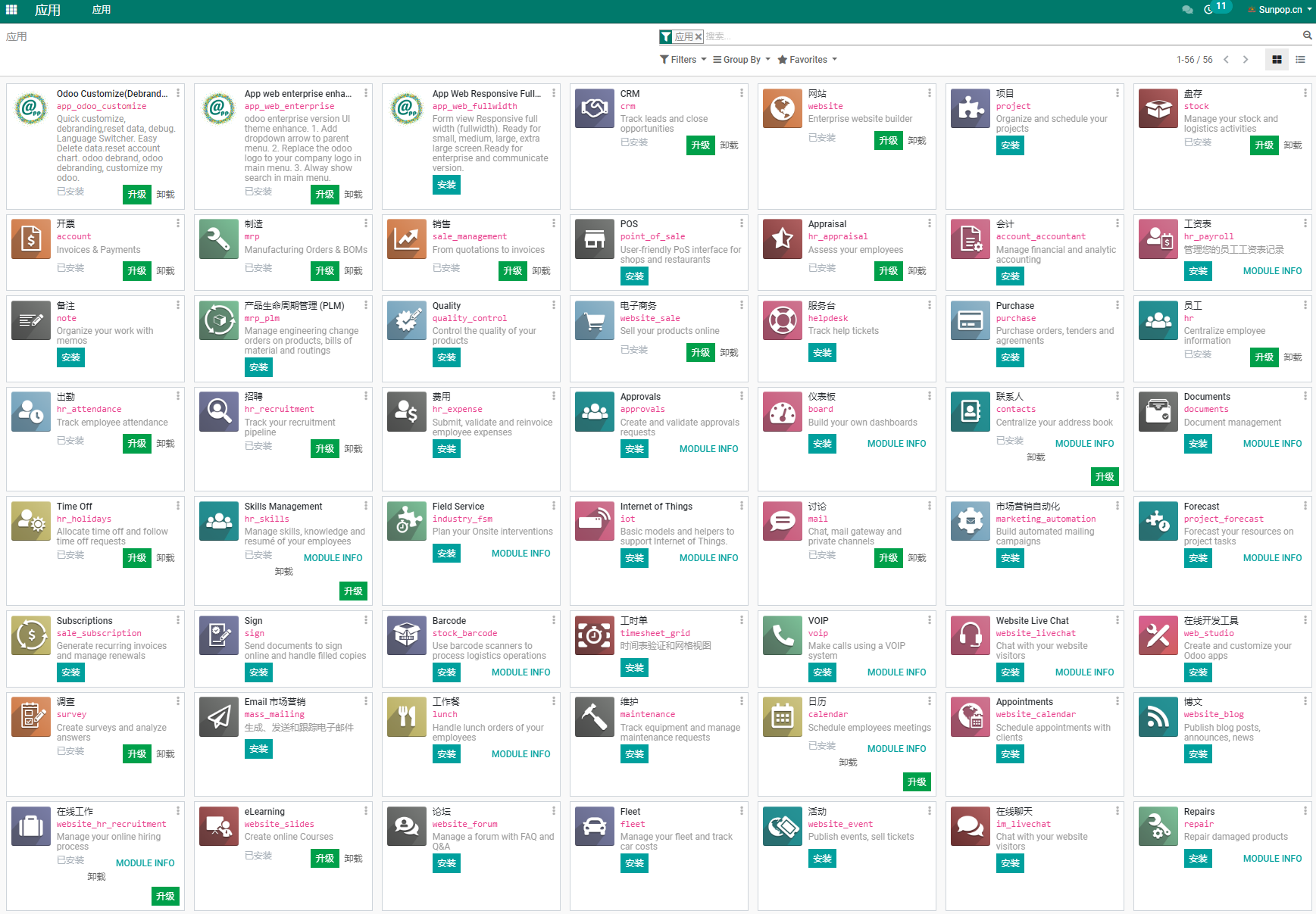Open the CRM card options menu

click(x=742, y=93)
